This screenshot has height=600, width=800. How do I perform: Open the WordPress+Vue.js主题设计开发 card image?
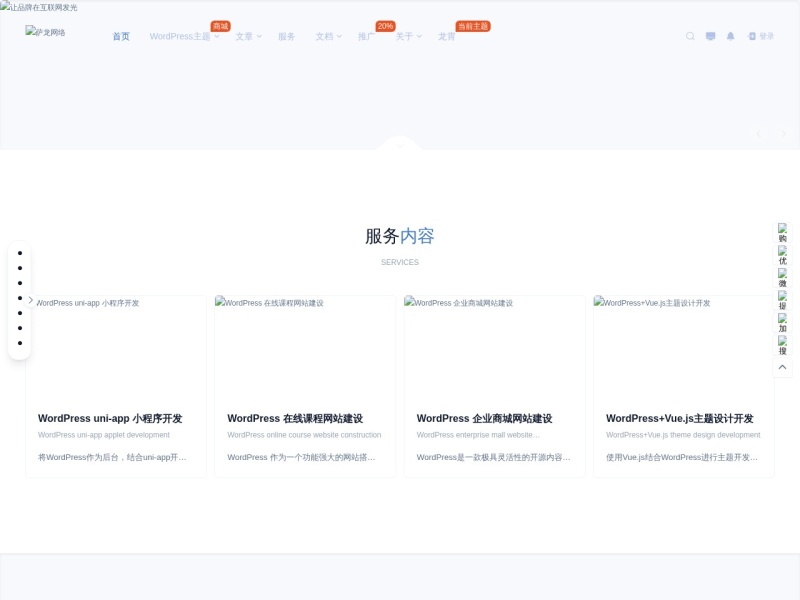684,346
